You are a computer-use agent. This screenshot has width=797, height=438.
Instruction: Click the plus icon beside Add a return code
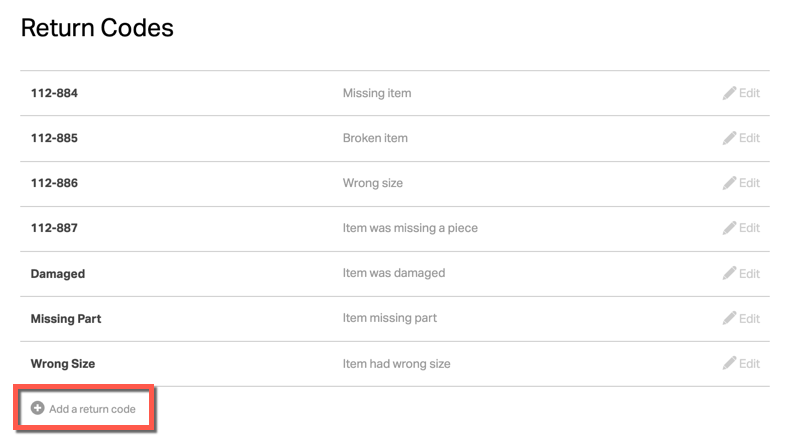click(38, 408)
